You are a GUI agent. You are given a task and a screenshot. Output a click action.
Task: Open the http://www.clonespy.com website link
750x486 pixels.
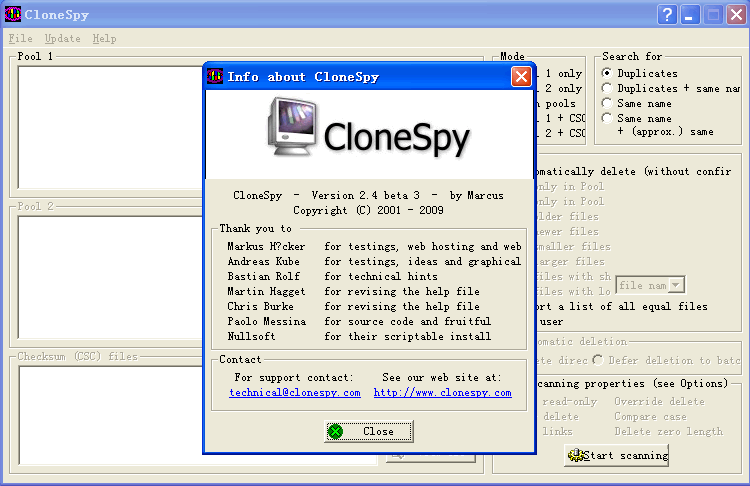pyautogui.click(x=442, y=393)
